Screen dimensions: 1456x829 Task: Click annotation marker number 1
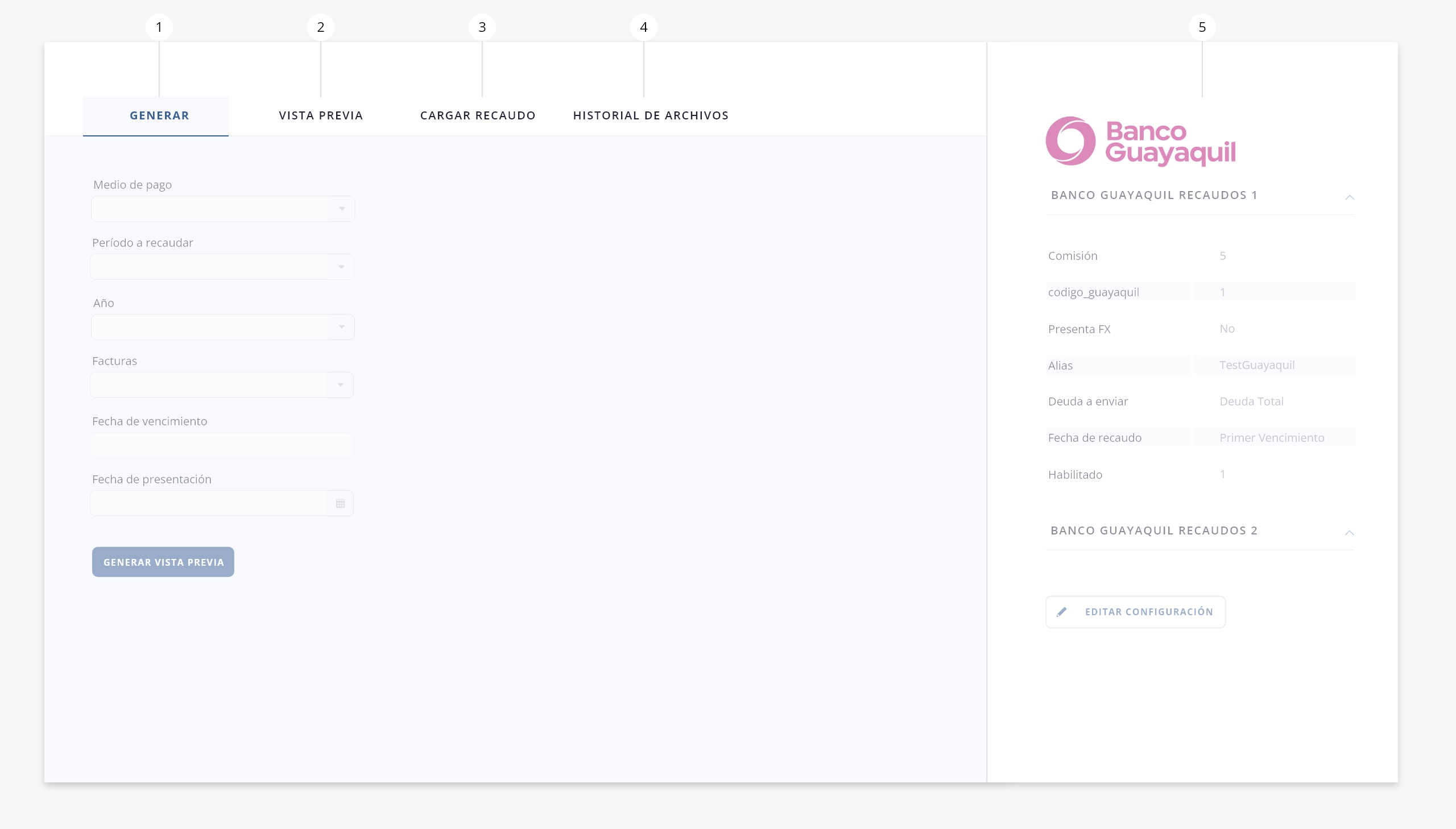(x=159, y=27)
